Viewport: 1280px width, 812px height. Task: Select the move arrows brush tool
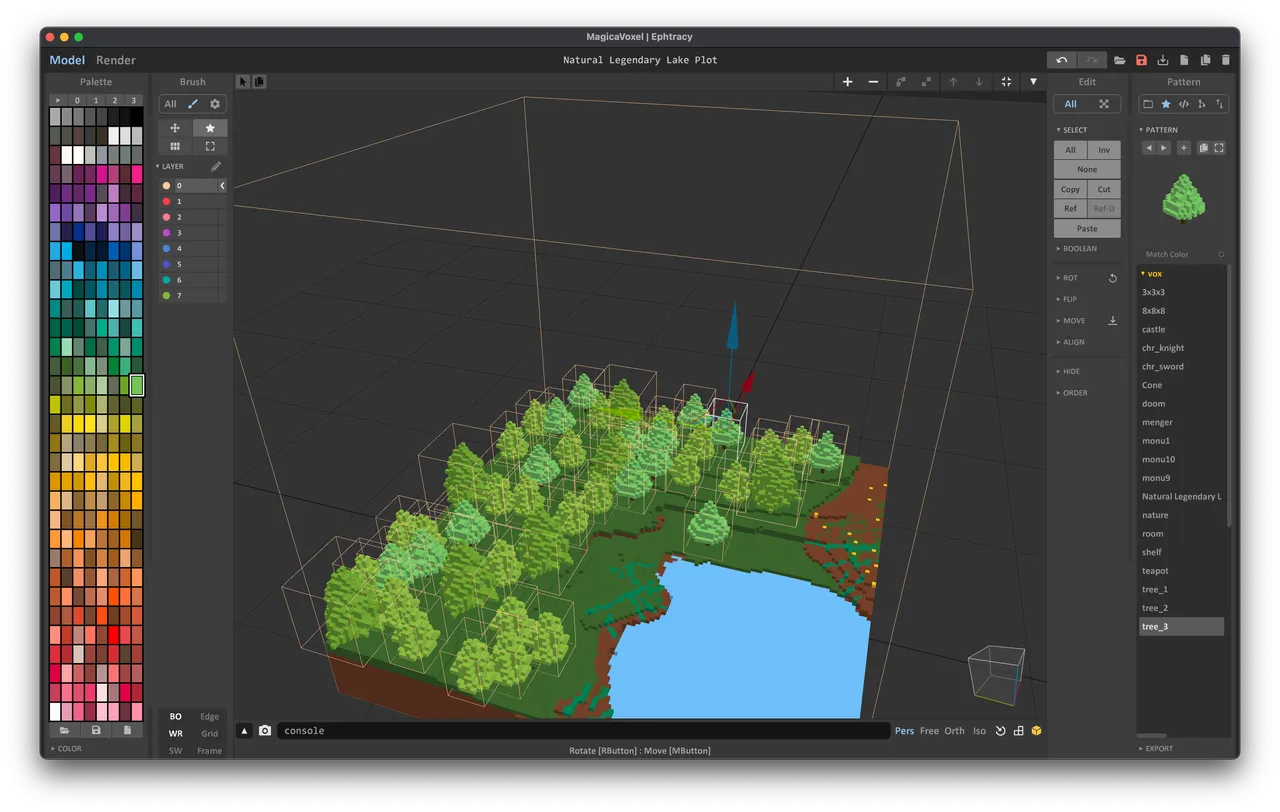[175, 128]
